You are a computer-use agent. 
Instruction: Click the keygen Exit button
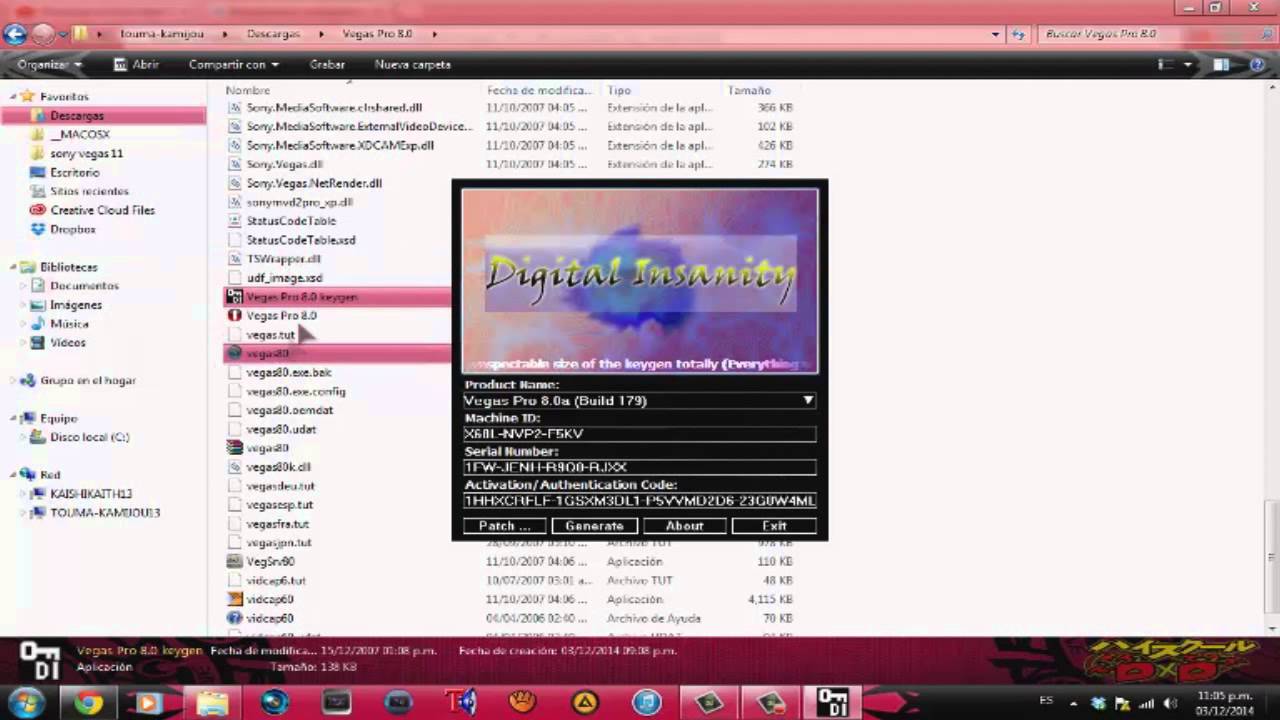point(774,526)
